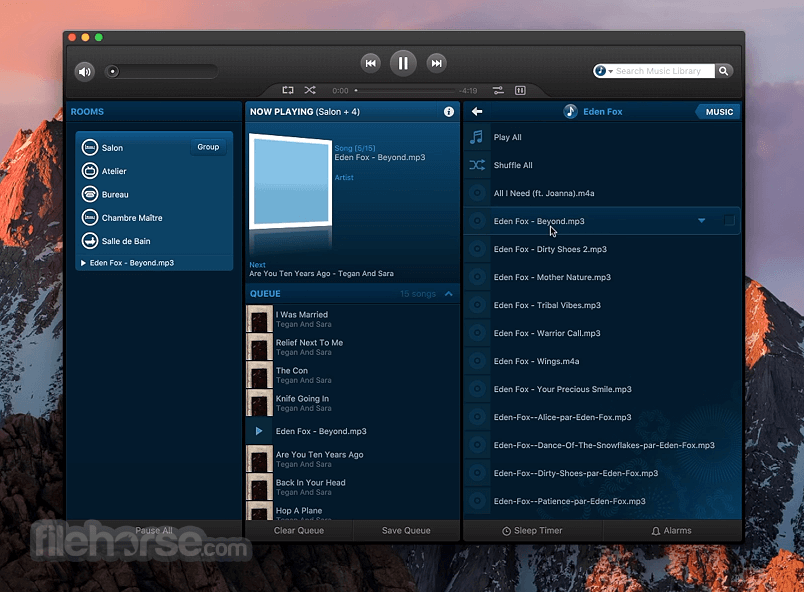
Task: Open Now Playing info icon
Action: (449, 112)
